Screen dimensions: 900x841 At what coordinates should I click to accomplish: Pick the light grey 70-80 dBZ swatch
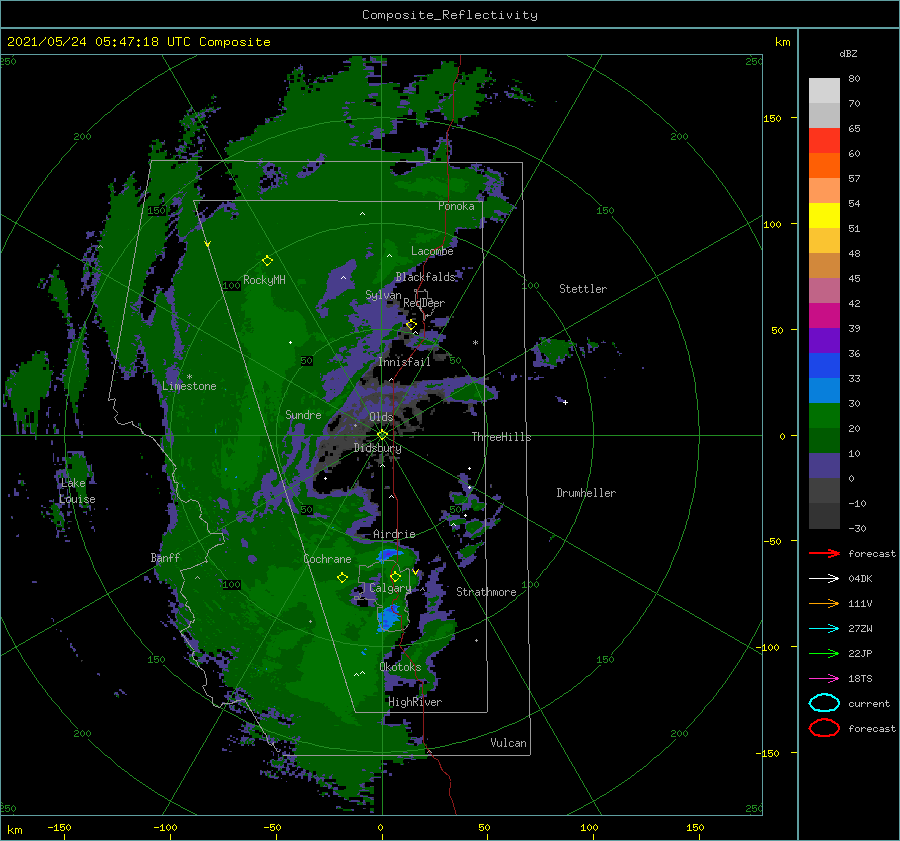(x=824, y=91)
